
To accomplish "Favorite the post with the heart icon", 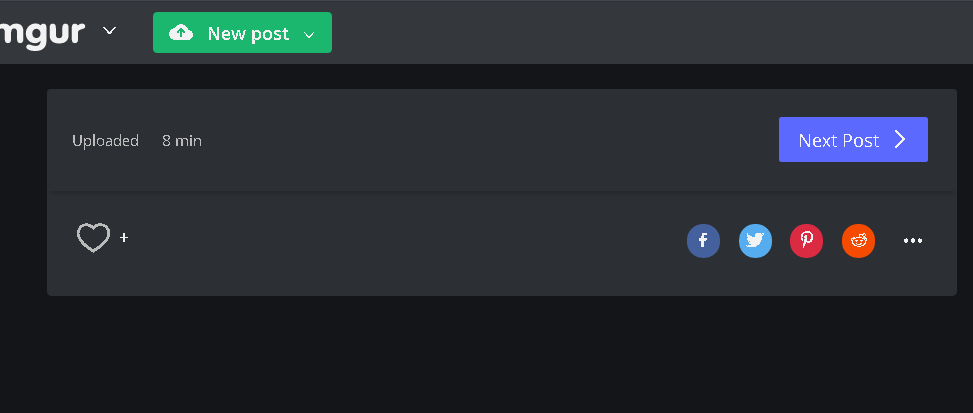I will click(93, 238).
